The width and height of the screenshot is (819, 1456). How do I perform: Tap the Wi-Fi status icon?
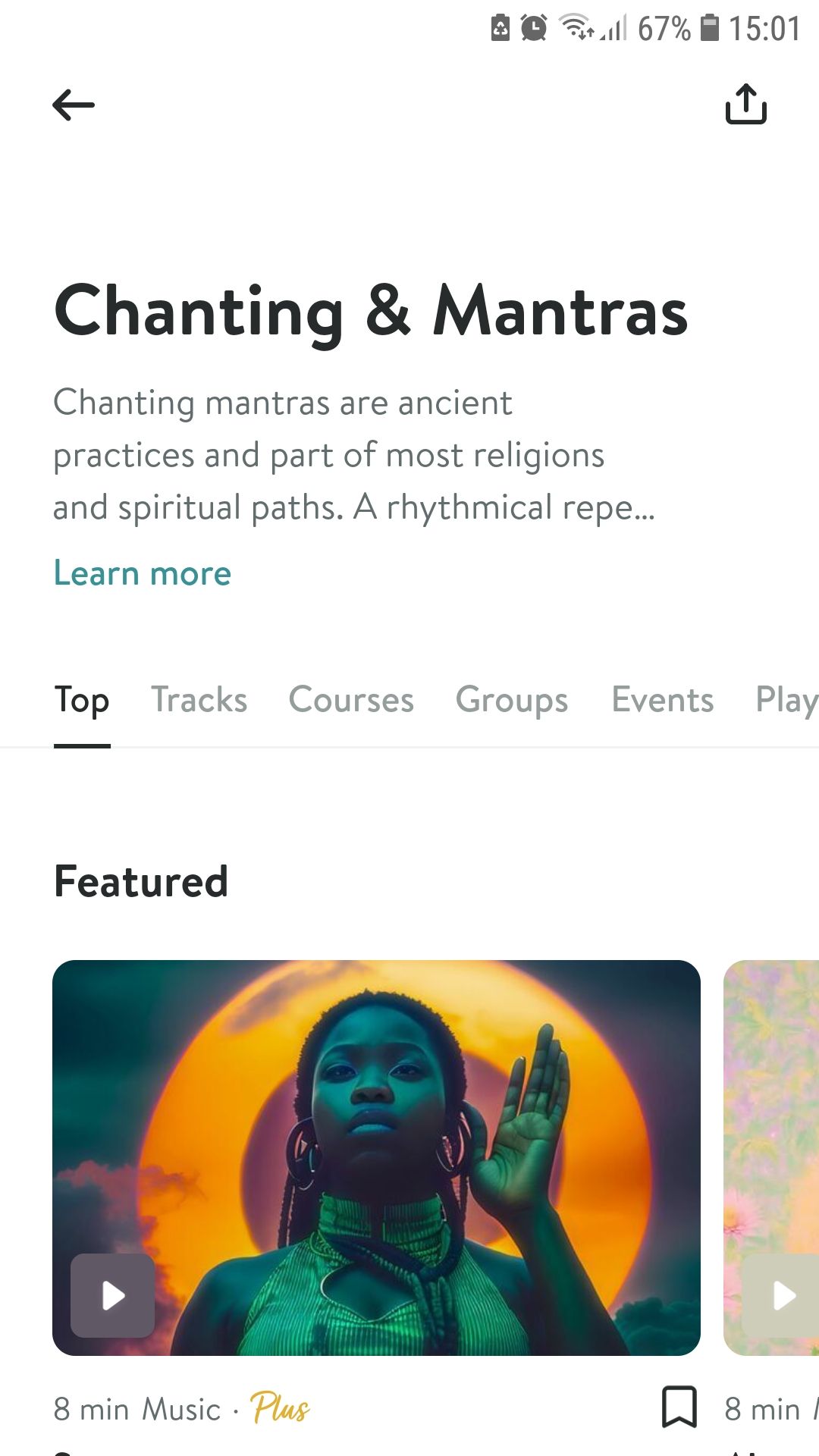point(576,28)
